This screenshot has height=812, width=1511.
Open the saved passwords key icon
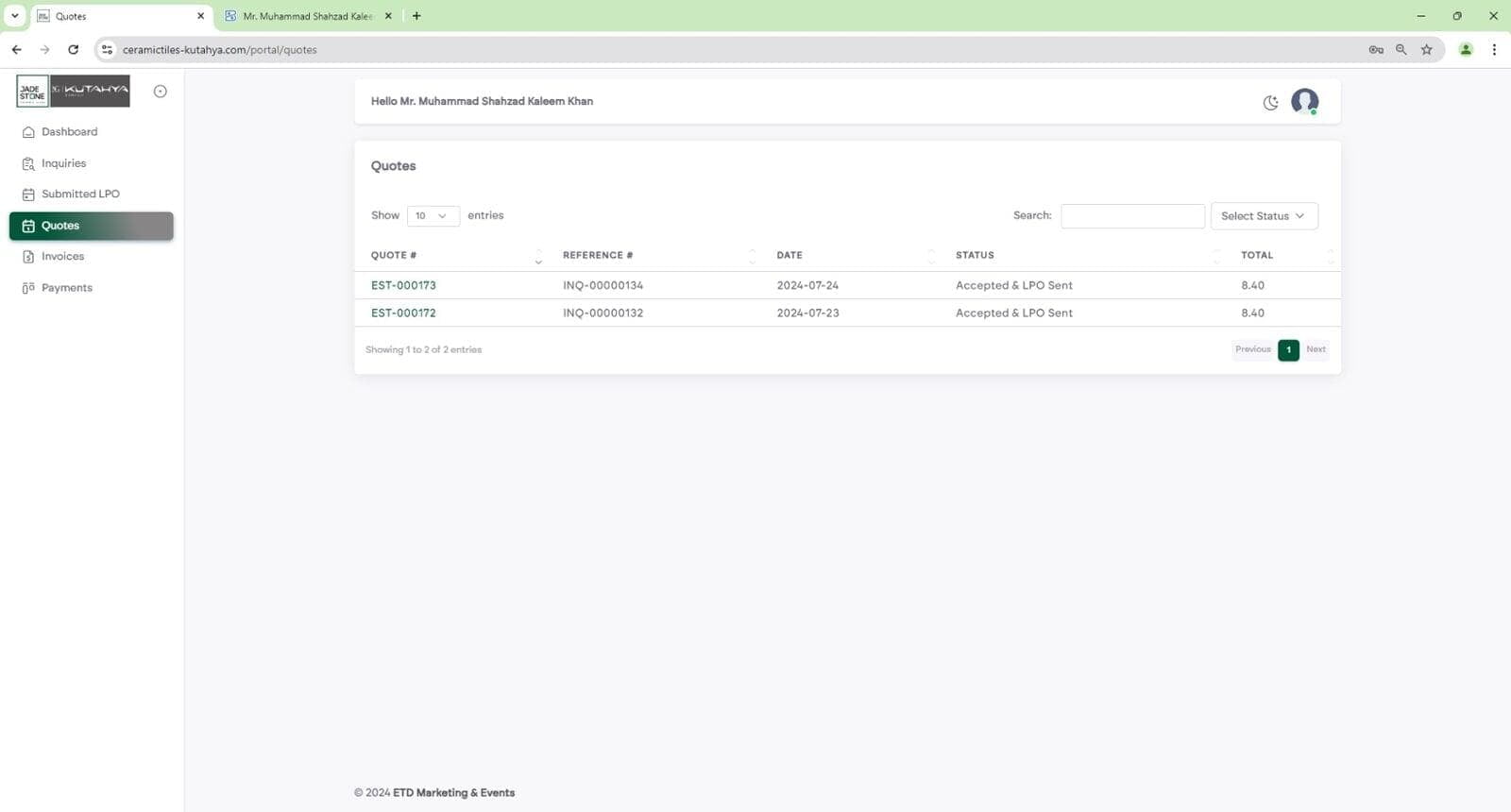coord(1376,50)
